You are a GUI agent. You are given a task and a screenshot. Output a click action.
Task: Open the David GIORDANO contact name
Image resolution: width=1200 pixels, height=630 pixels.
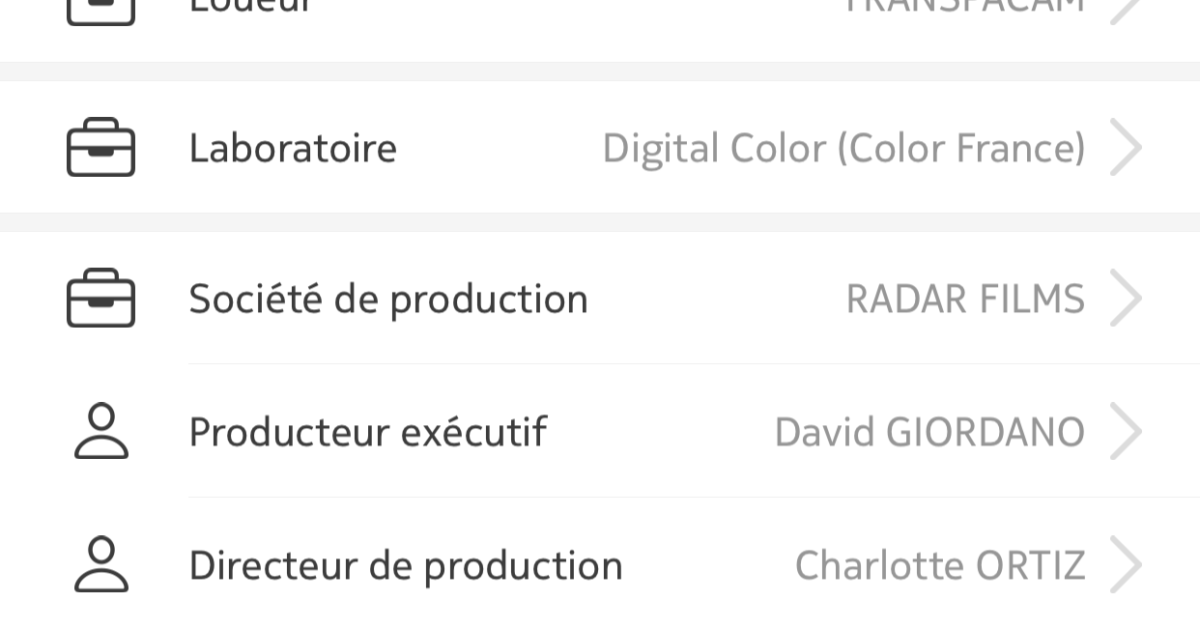(x=930, y=433)
